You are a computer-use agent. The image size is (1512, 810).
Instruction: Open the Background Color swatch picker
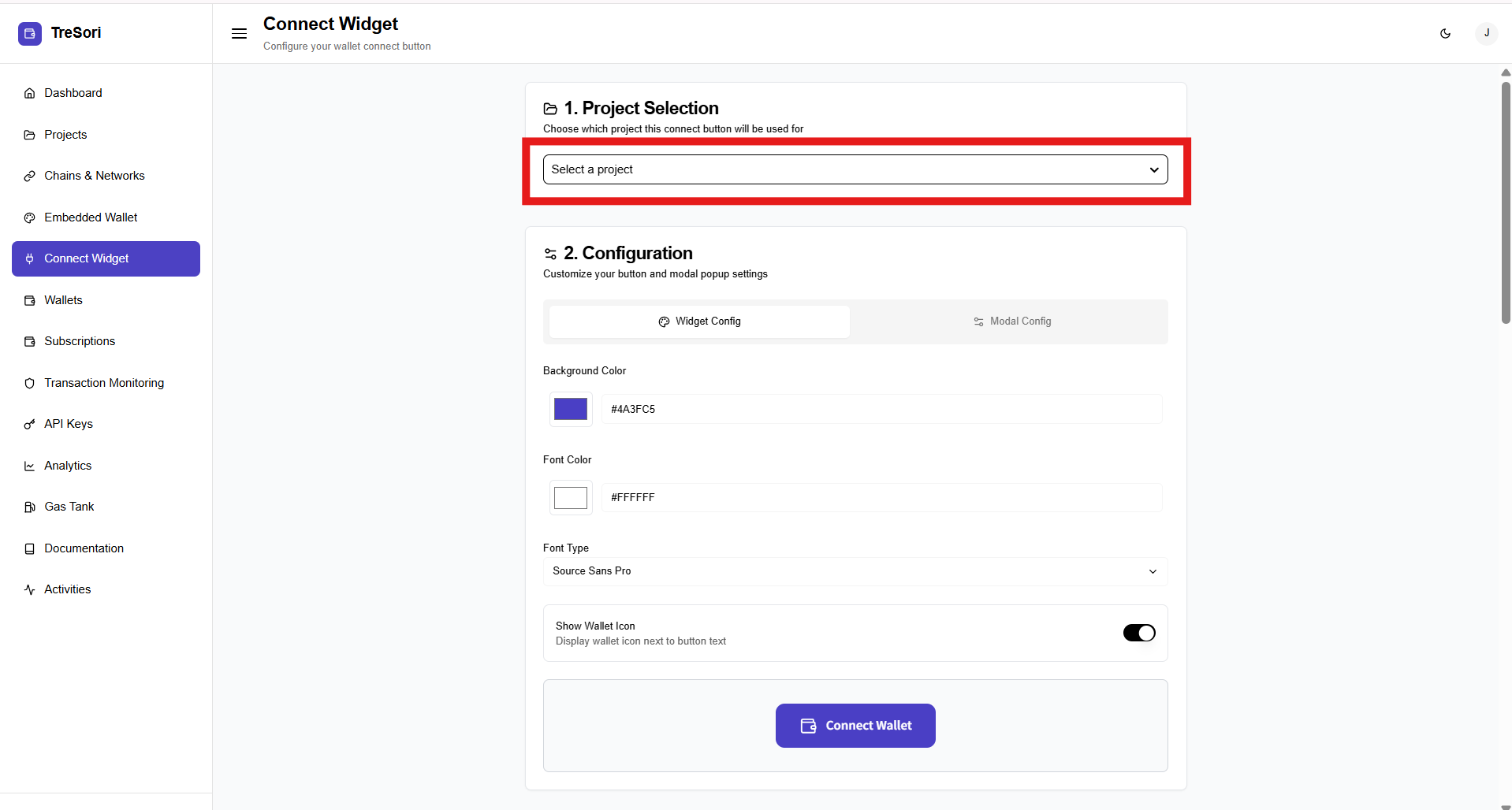pos(571,409)
